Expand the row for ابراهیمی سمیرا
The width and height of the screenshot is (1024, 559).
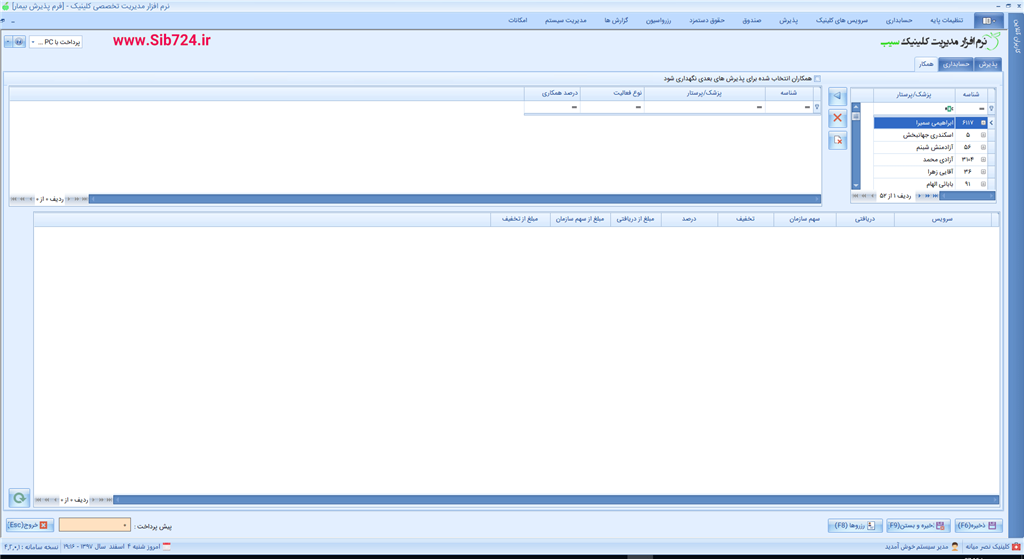[983, 122]
